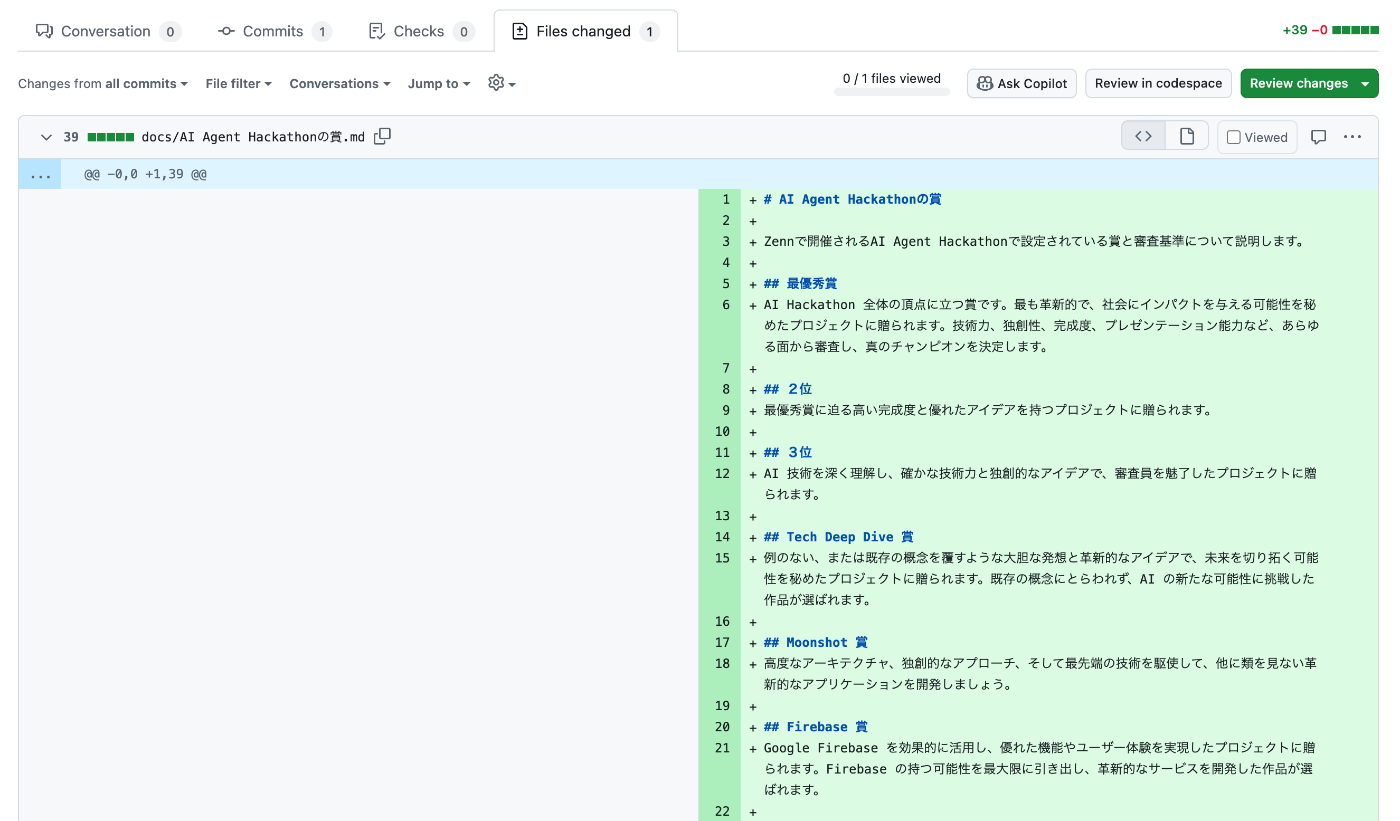Click the heading '# AI Agent Hackathonの賞'

[x=852, y=199]
